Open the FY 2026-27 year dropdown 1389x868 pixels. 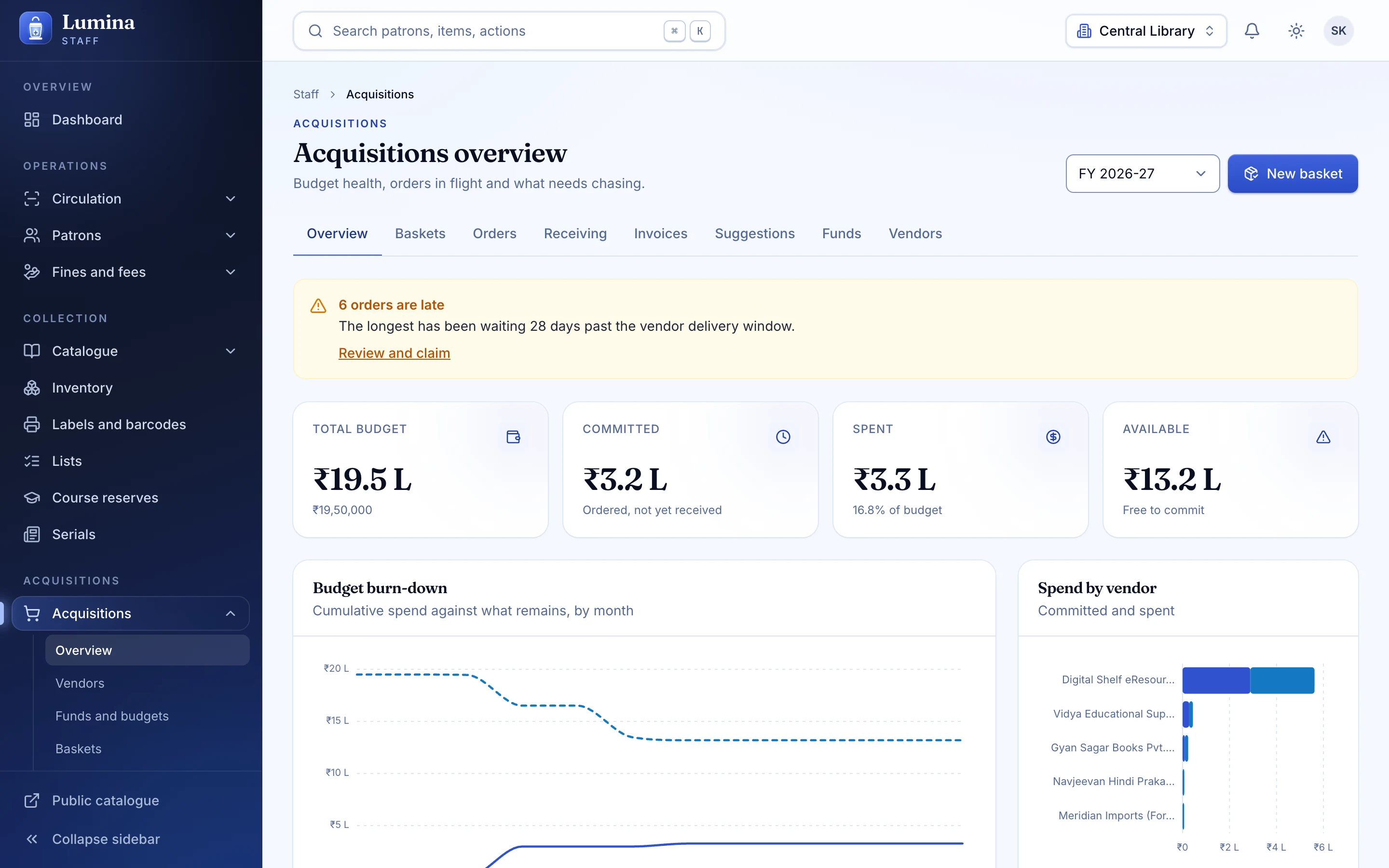coord(1142,174)
